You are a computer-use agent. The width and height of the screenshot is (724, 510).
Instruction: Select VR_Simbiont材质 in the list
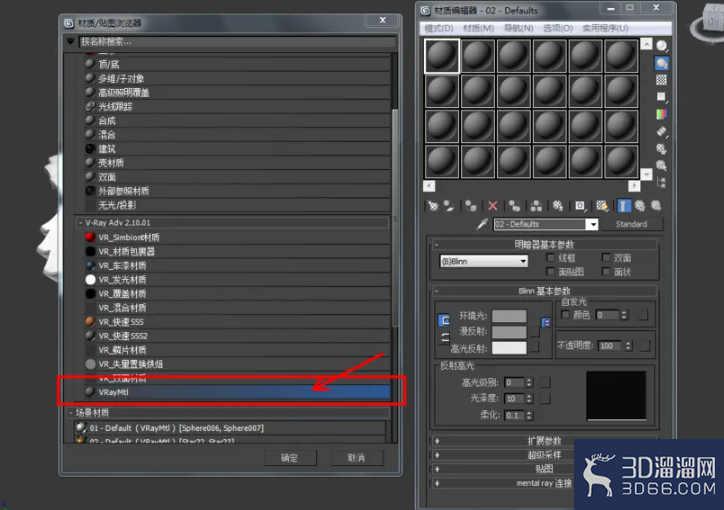coord(237,237)
